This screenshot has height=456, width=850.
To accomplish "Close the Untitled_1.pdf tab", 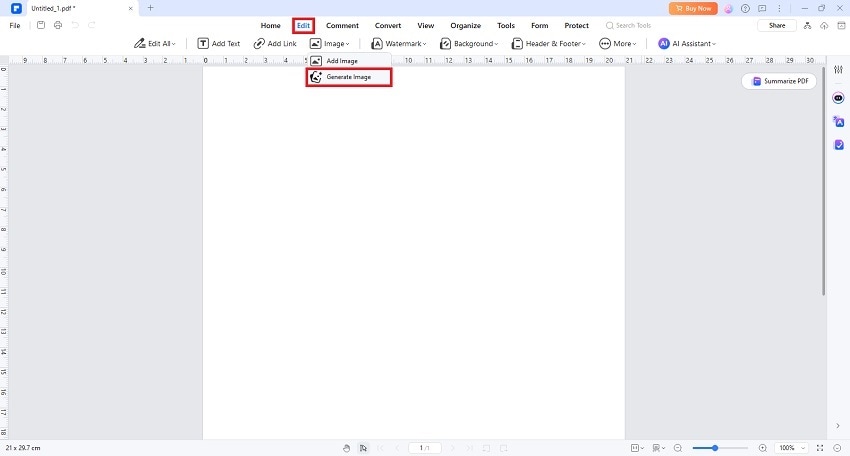I will pos(131,9).
